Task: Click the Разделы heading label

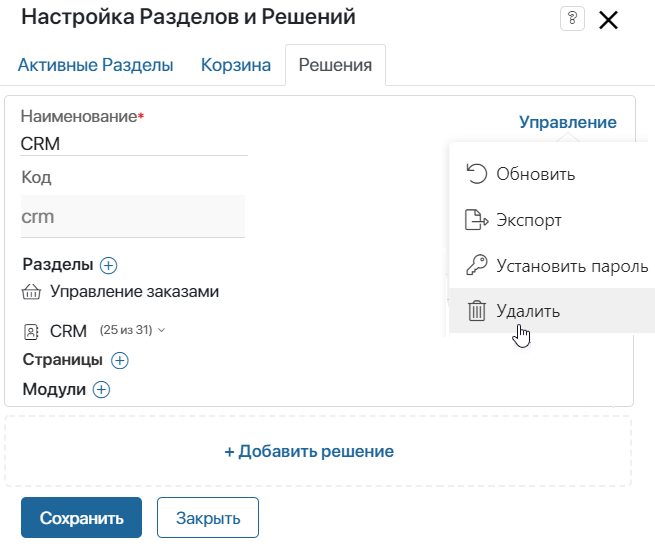Action: (58, 264)
